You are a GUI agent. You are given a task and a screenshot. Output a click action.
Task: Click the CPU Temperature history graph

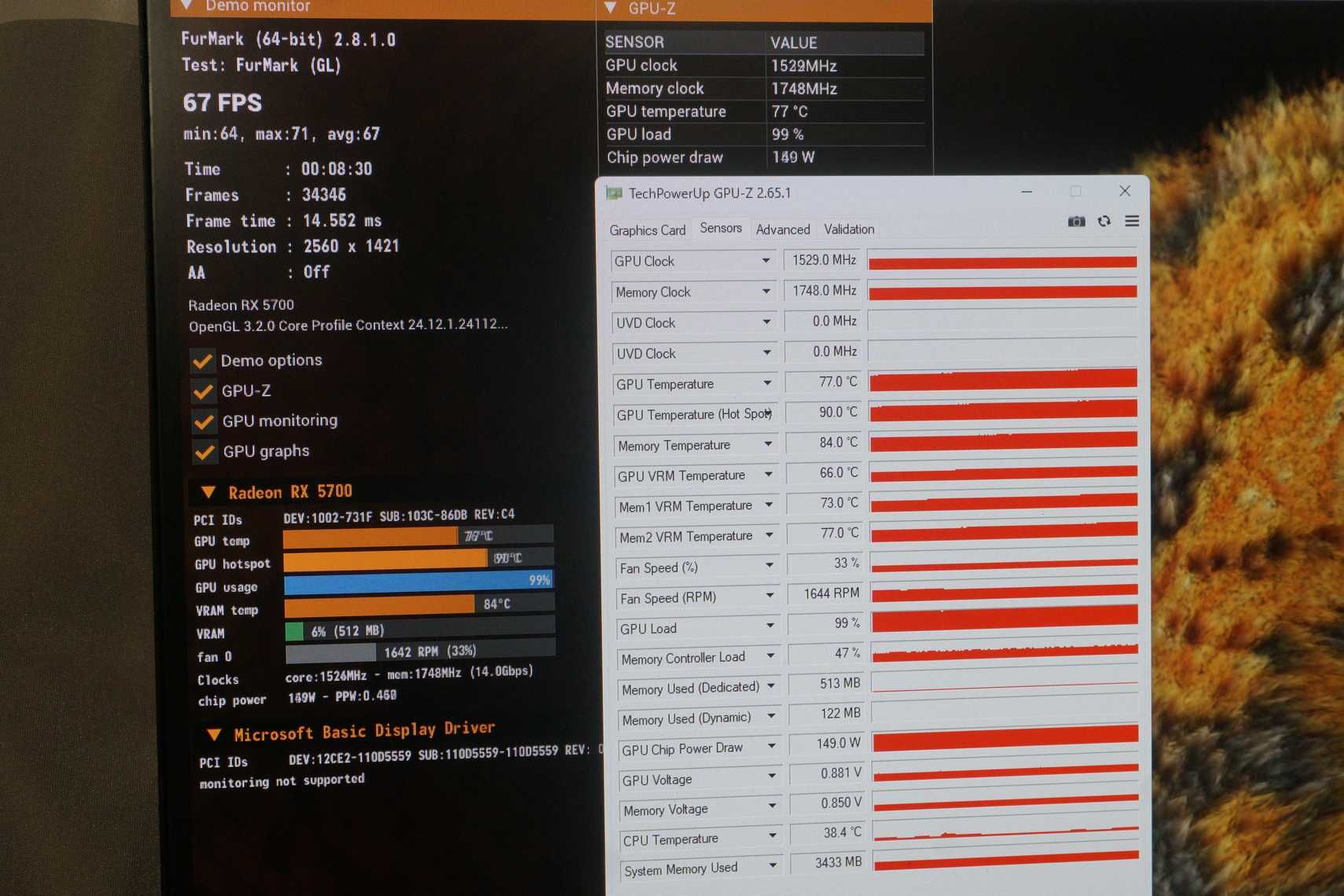1005,830
